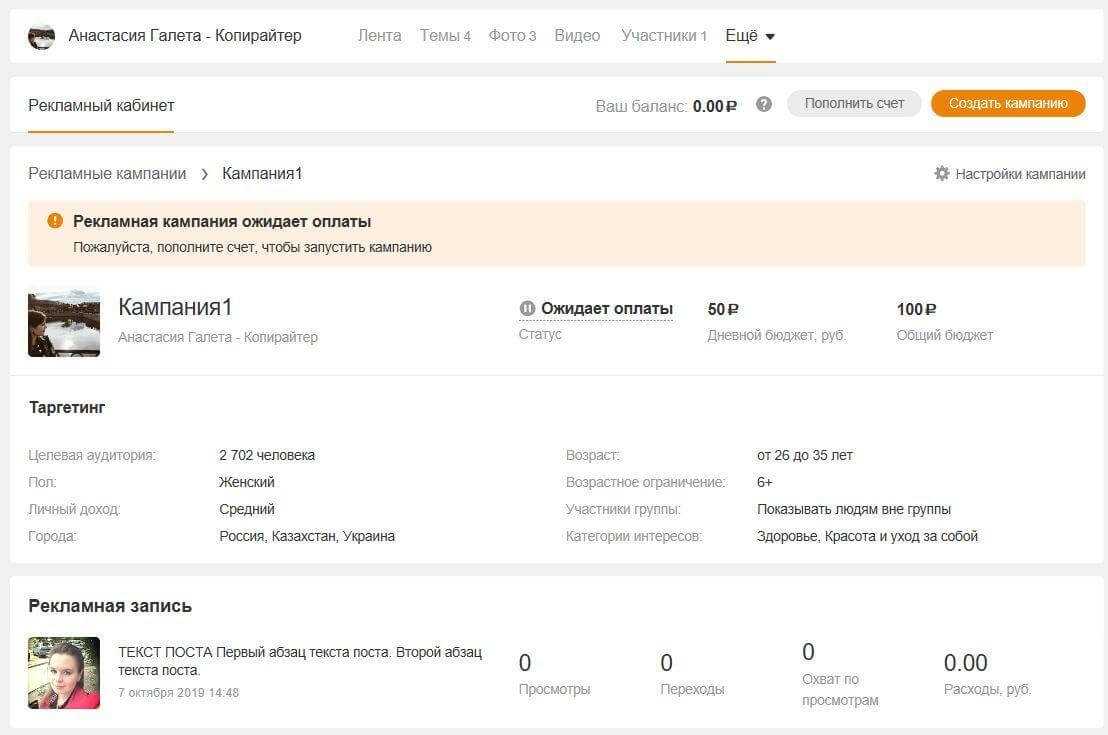Image resolution: width=1108 pixels, height=735 pixels.
Task: Click the pause status icon beside Ожидает оплаты
Action: click(527, 308)
